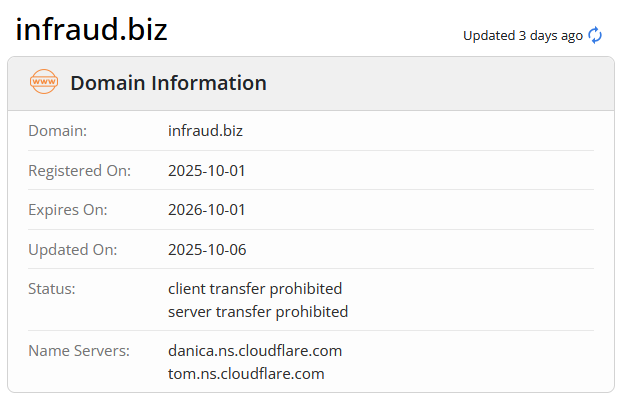The height and width of the screenshot is (401, 621).
Task: Click the Domain Information heading text
Action: pyautogui.click(x=168, y=83)
